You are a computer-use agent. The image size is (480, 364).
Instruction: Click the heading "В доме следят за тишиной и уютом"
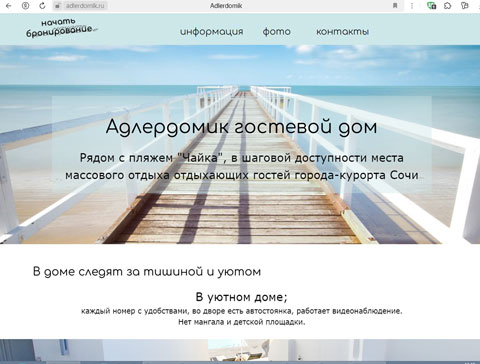pyautogui.click(x=147, y=272)
